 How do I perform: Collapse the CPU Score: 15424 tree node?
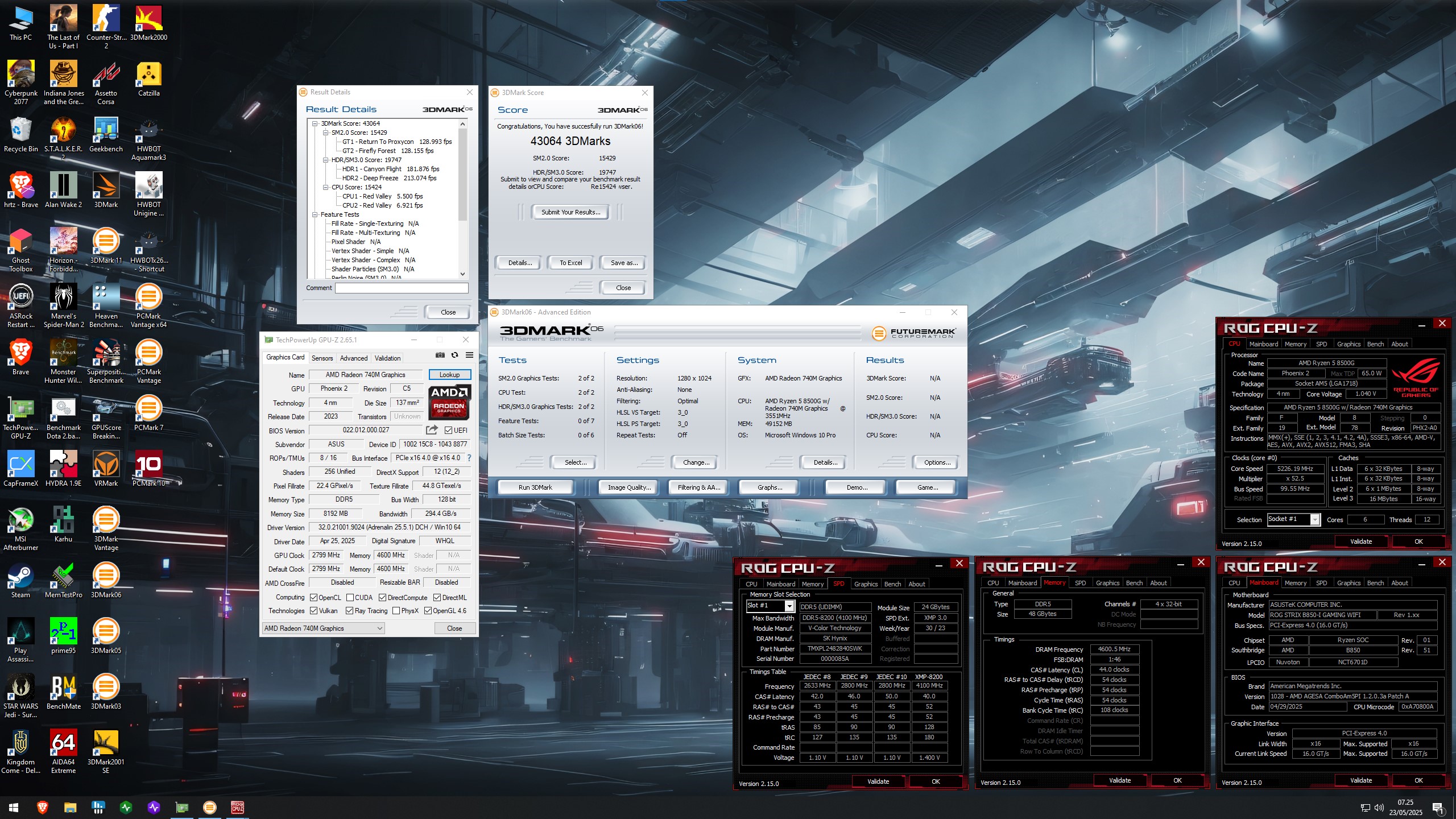(326, 187)
